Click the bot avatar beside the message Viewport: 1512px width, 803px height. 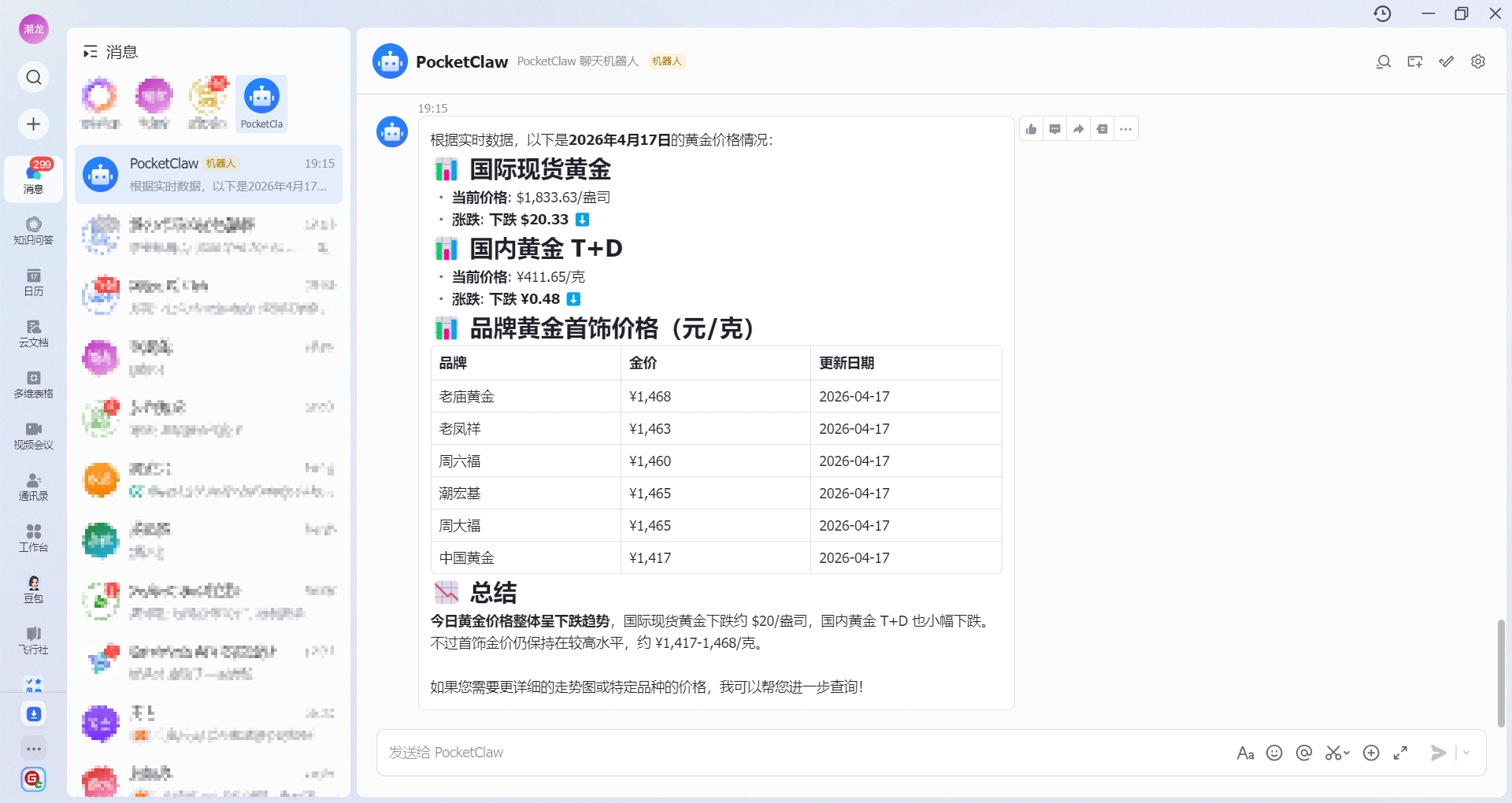coord(392,132)
